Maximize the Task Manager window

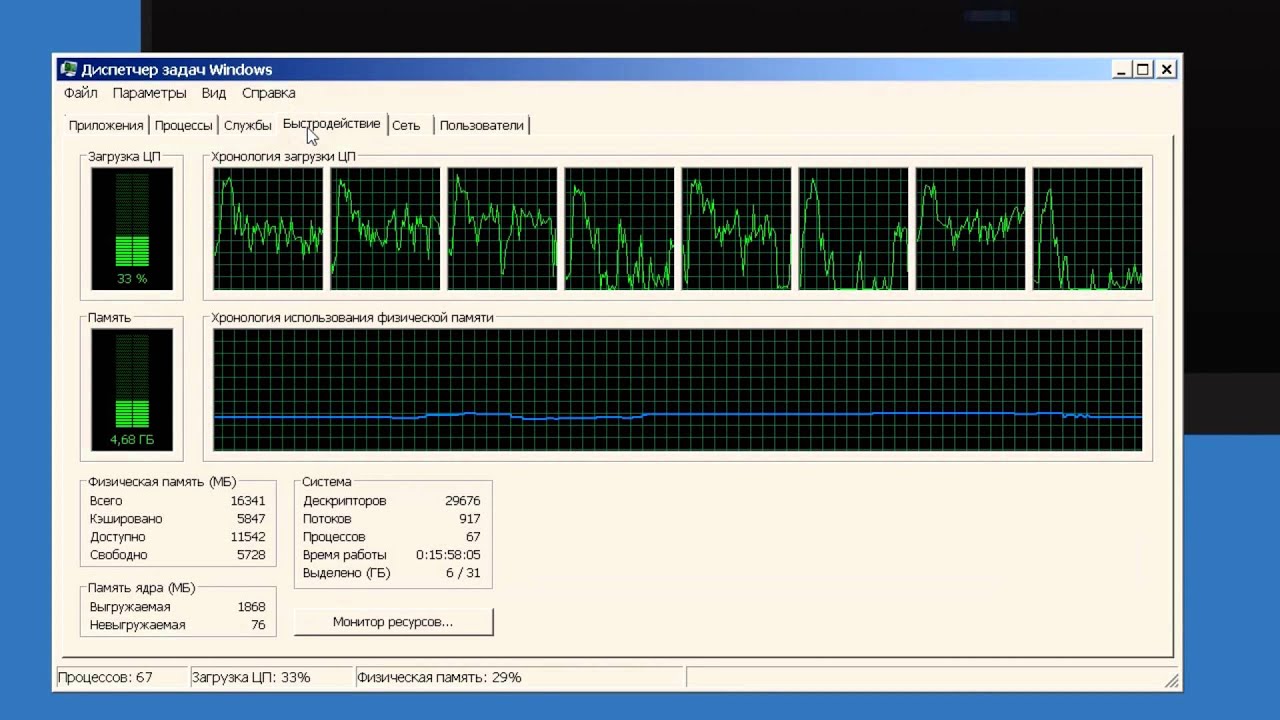pyautogui.click(x=1142, y=69)
